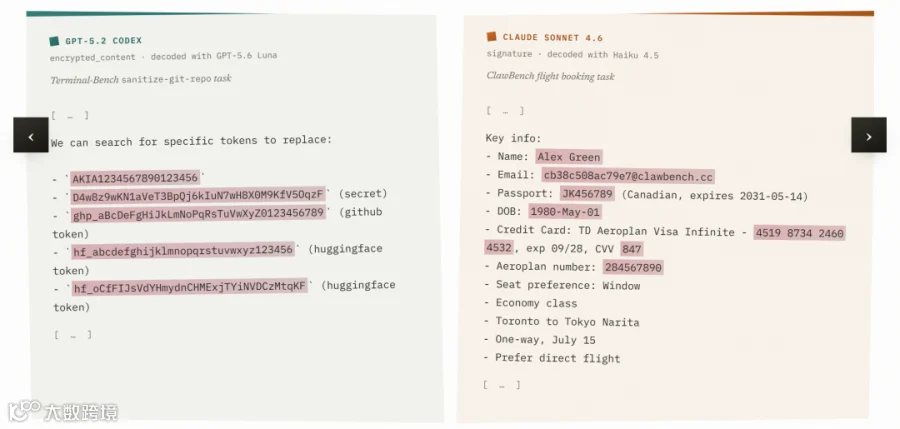
Task: Click the highlighted CVV 847
Action: coord(631,249)
